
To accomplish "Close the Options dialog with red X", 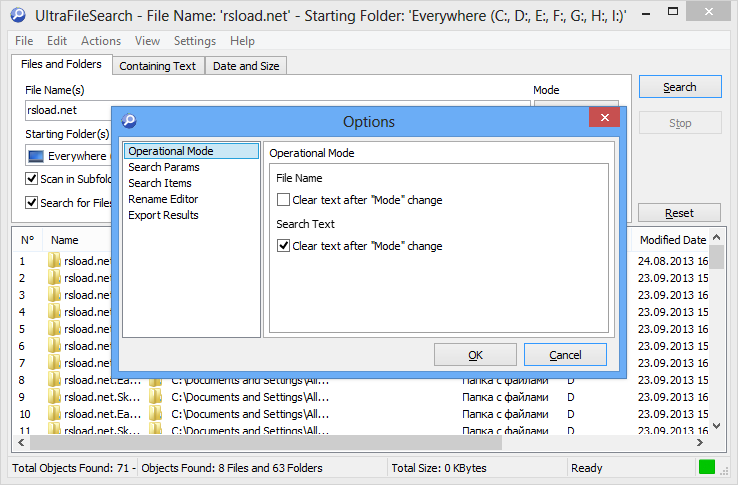I will coord(604,117).
